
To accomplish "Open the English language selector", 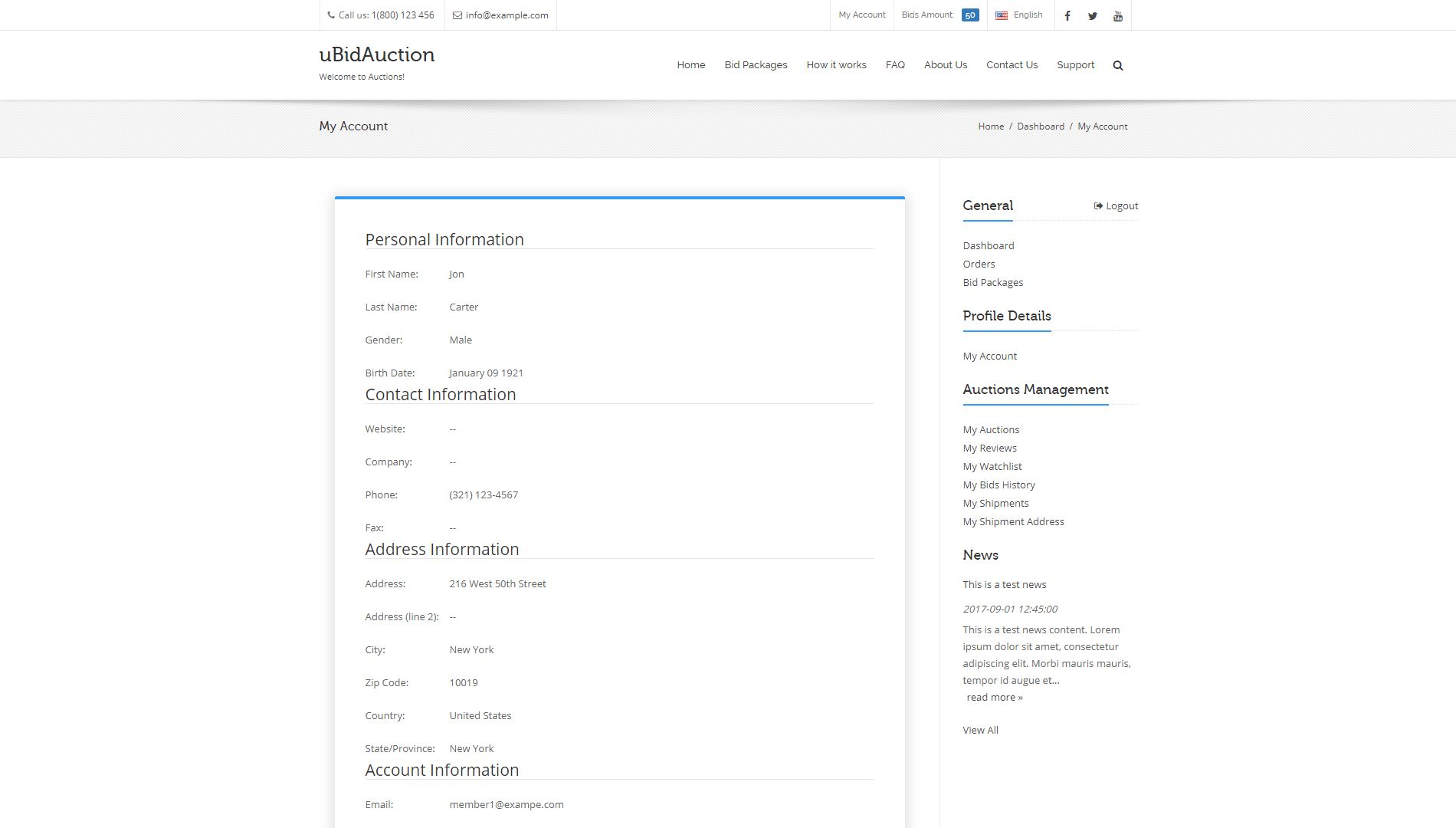I will (1028, 15).
